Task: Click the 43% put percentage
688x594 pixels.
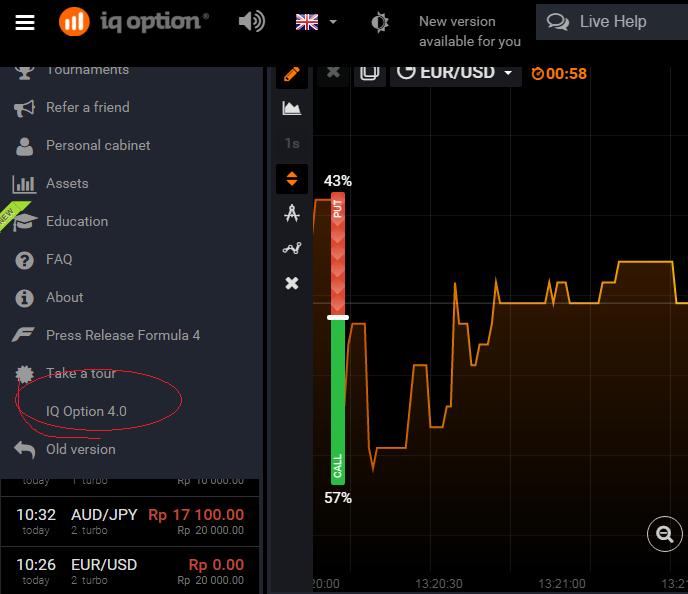Action: coord(338,181)
